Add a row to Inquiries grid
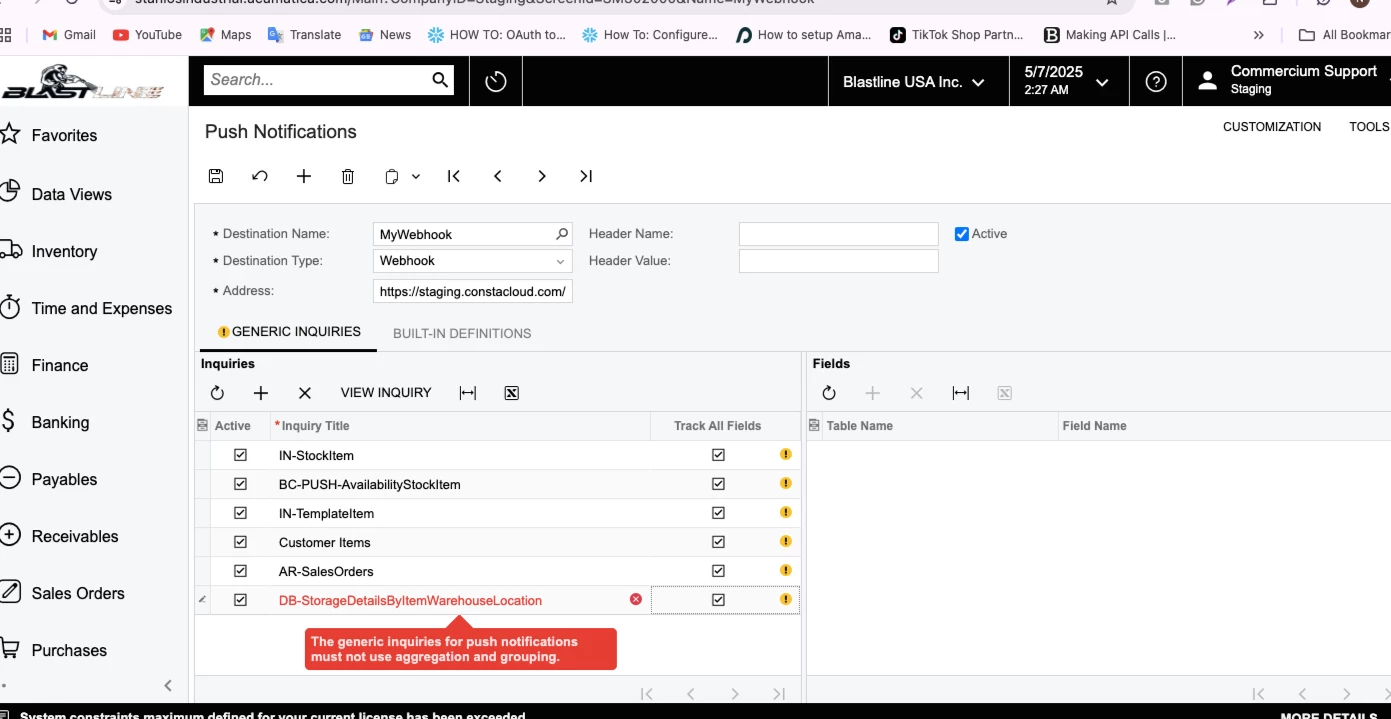 (261, 393)
